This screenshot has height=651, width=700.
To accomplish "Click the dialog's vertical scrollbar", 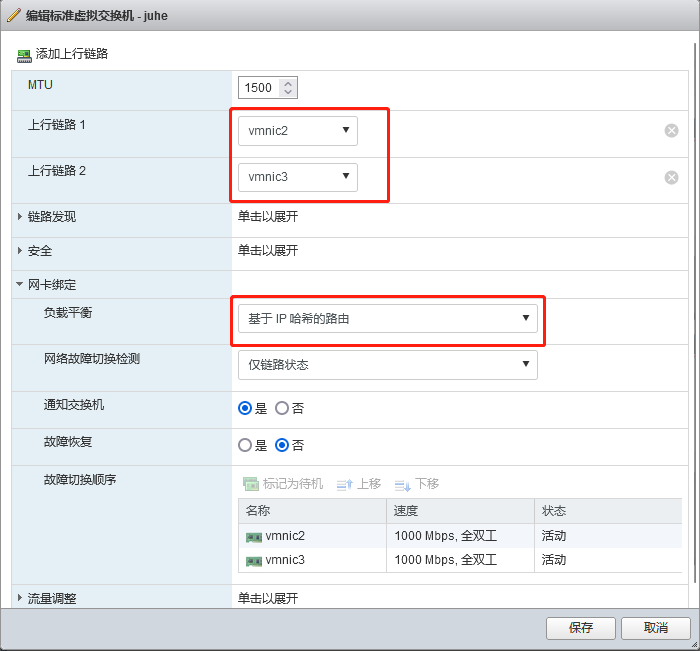I will click(x=695, y=313).
